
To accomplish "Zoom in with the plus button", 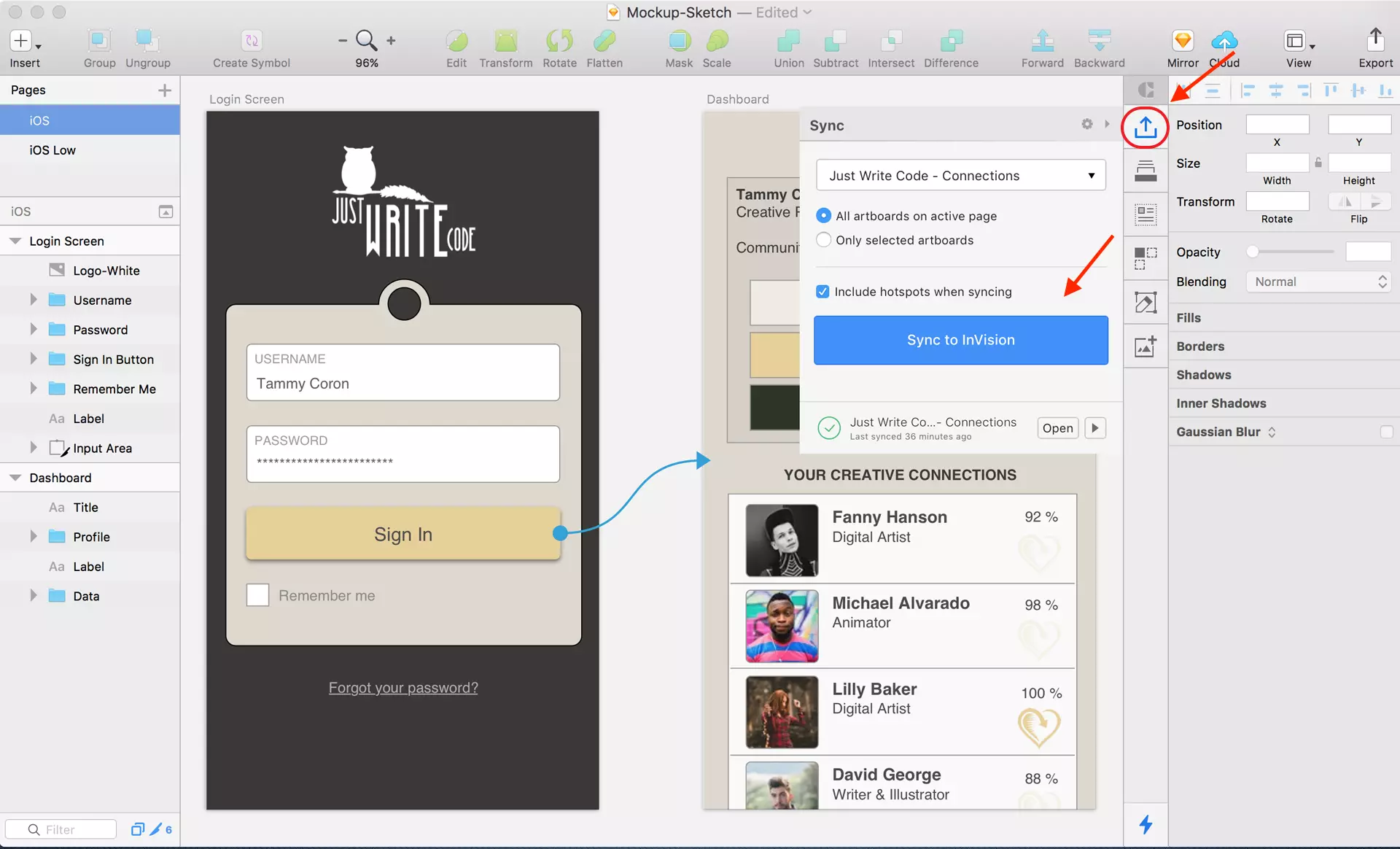I will (391, 41).
